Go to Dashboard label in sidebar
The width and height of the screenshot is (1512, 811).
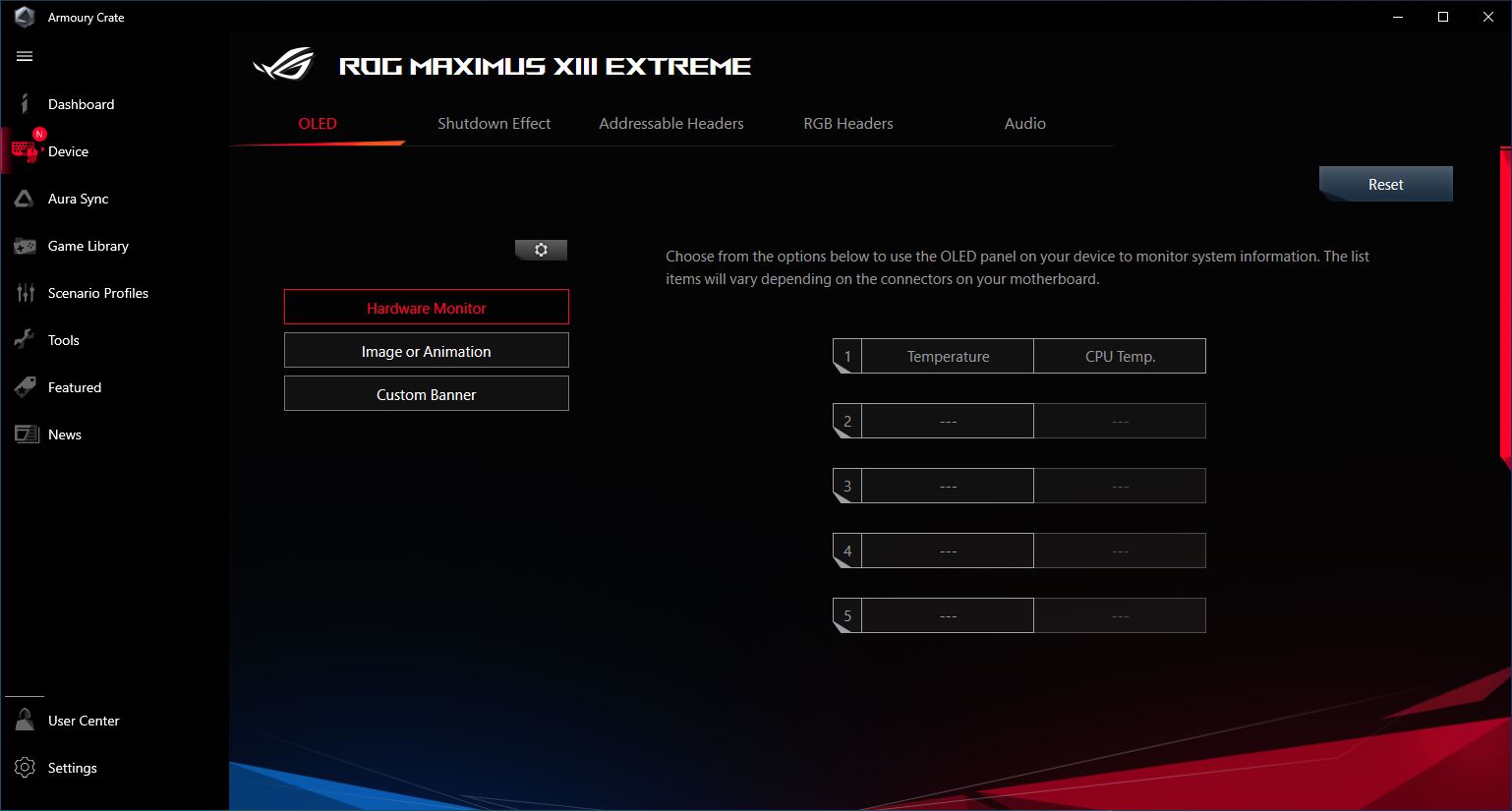coord(81,104)
